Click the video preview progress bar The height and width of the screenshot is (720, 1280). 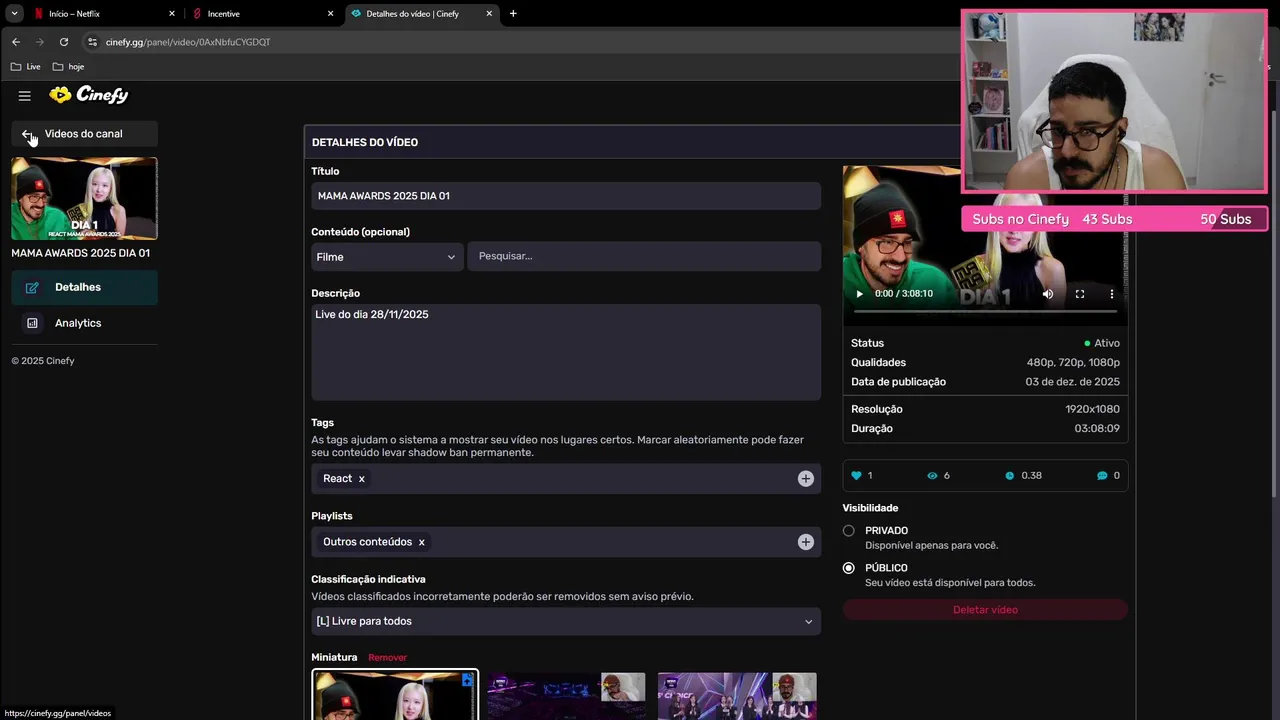pyautogui.click(x=985, y=311)
